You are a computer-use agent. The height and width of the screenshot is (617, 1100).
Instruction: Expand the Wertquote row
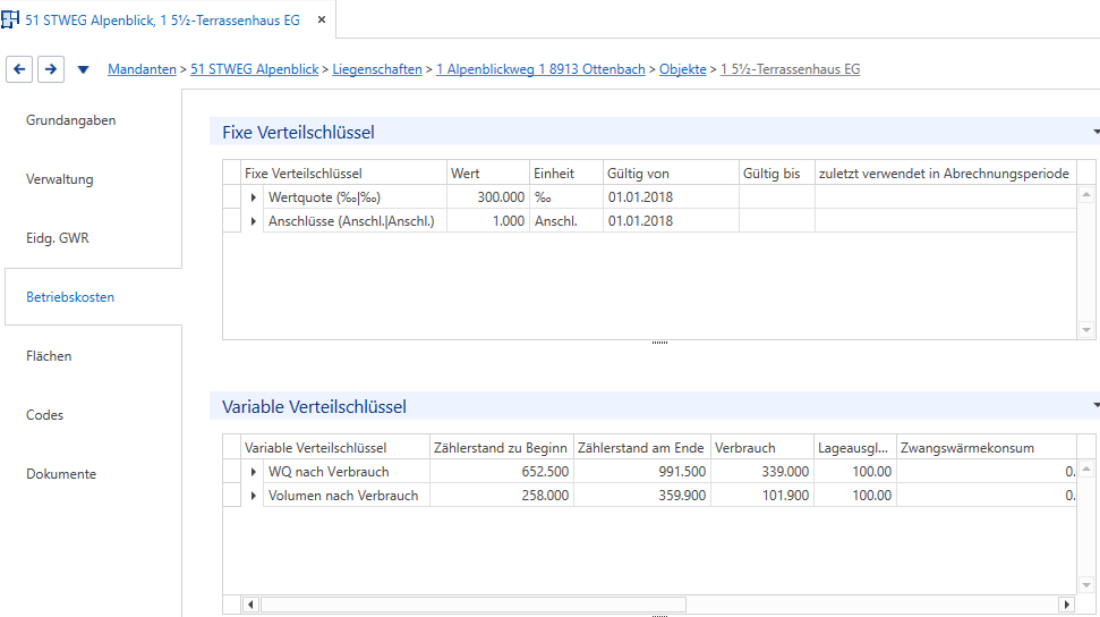click(x=253, y=198)
